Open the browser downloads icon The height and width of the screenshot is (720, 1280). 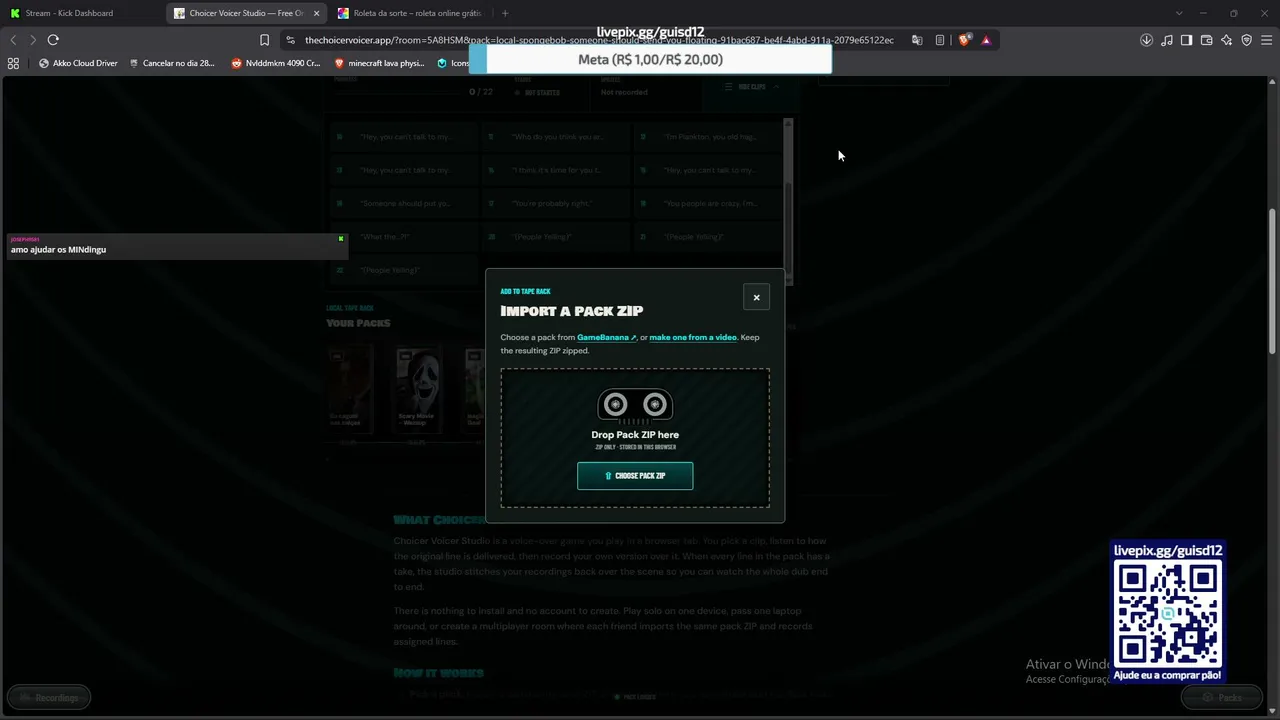click(1147, 40)
